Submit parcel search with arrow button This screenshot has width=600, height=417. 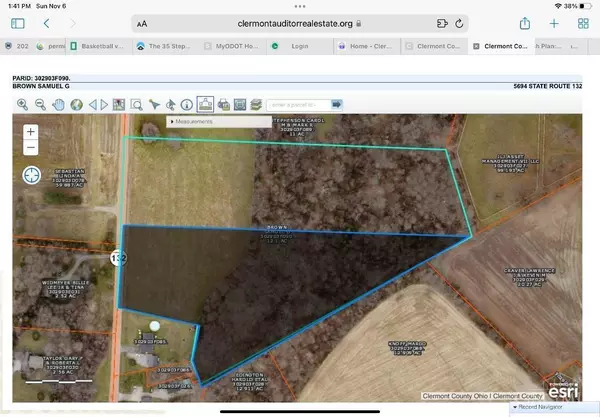coord(337,104)
